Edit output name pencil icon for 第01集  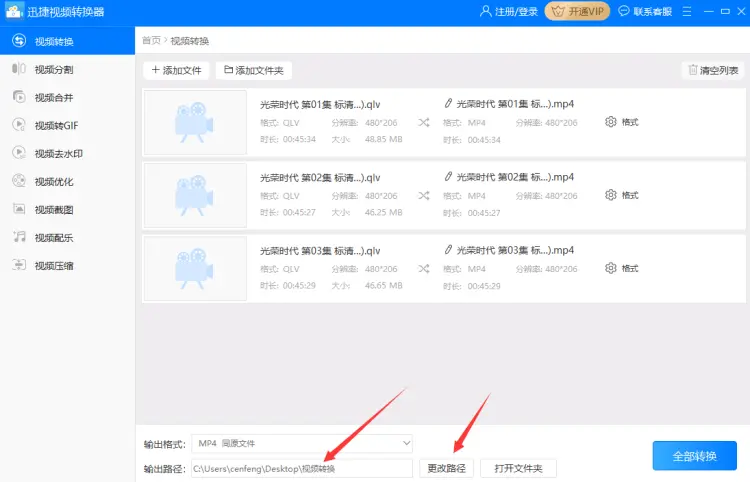[448, 103]
